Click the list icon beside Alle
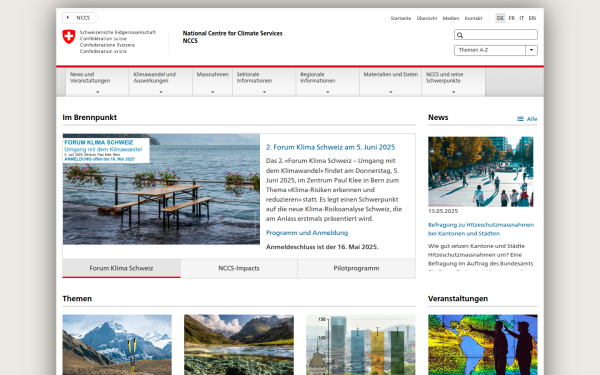Viewport: 600px width, 375px height. click(x=520, y=119)
